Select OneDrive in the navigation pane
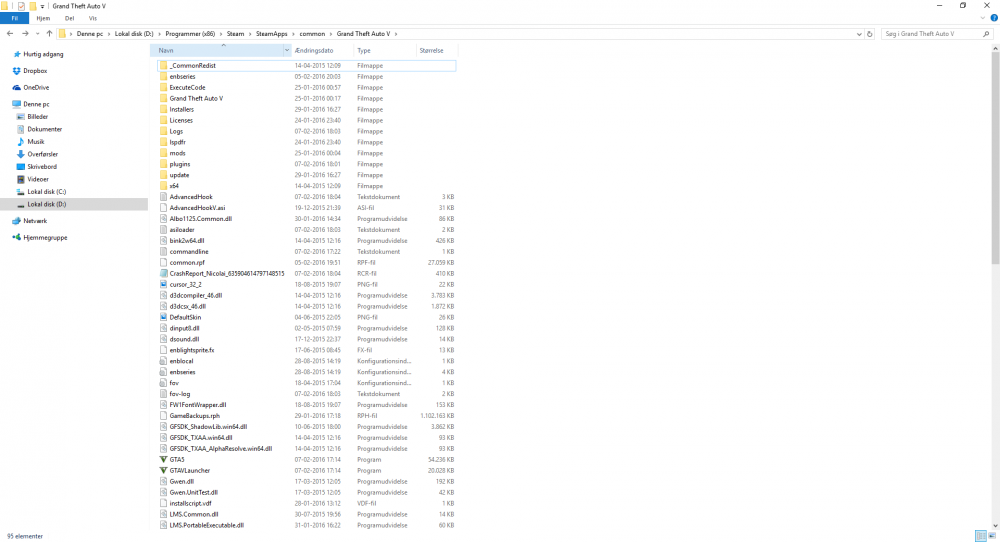The image size is (1000, 542). [36, 87]
